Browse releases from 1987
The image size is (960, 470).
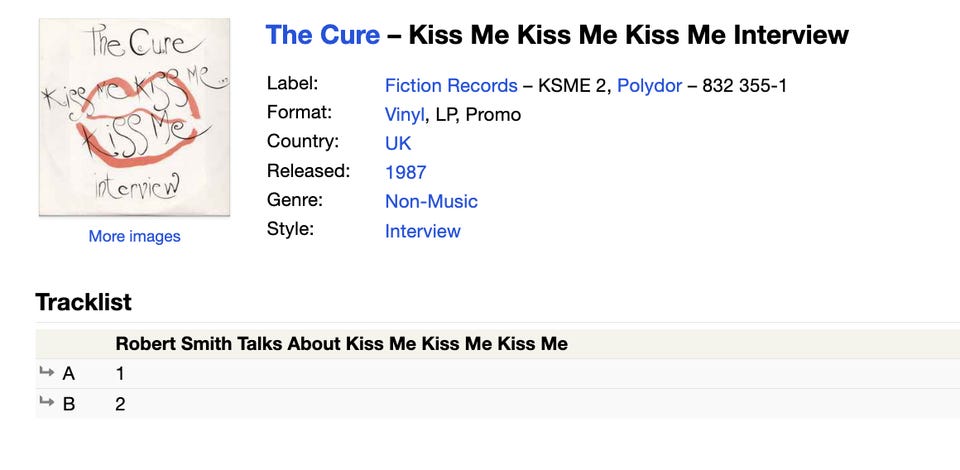[x=405, y=172]
